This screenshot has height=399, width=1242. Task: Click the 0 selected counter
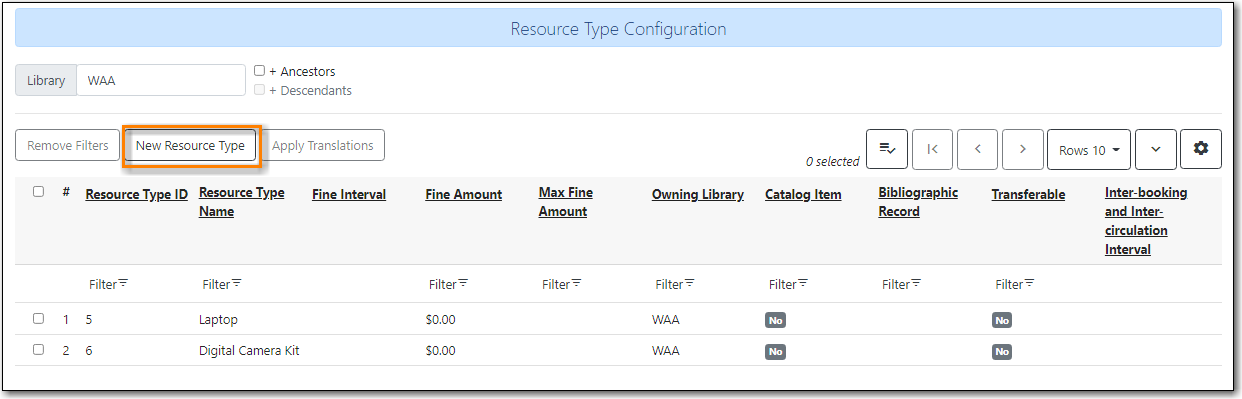coord(833,161)
